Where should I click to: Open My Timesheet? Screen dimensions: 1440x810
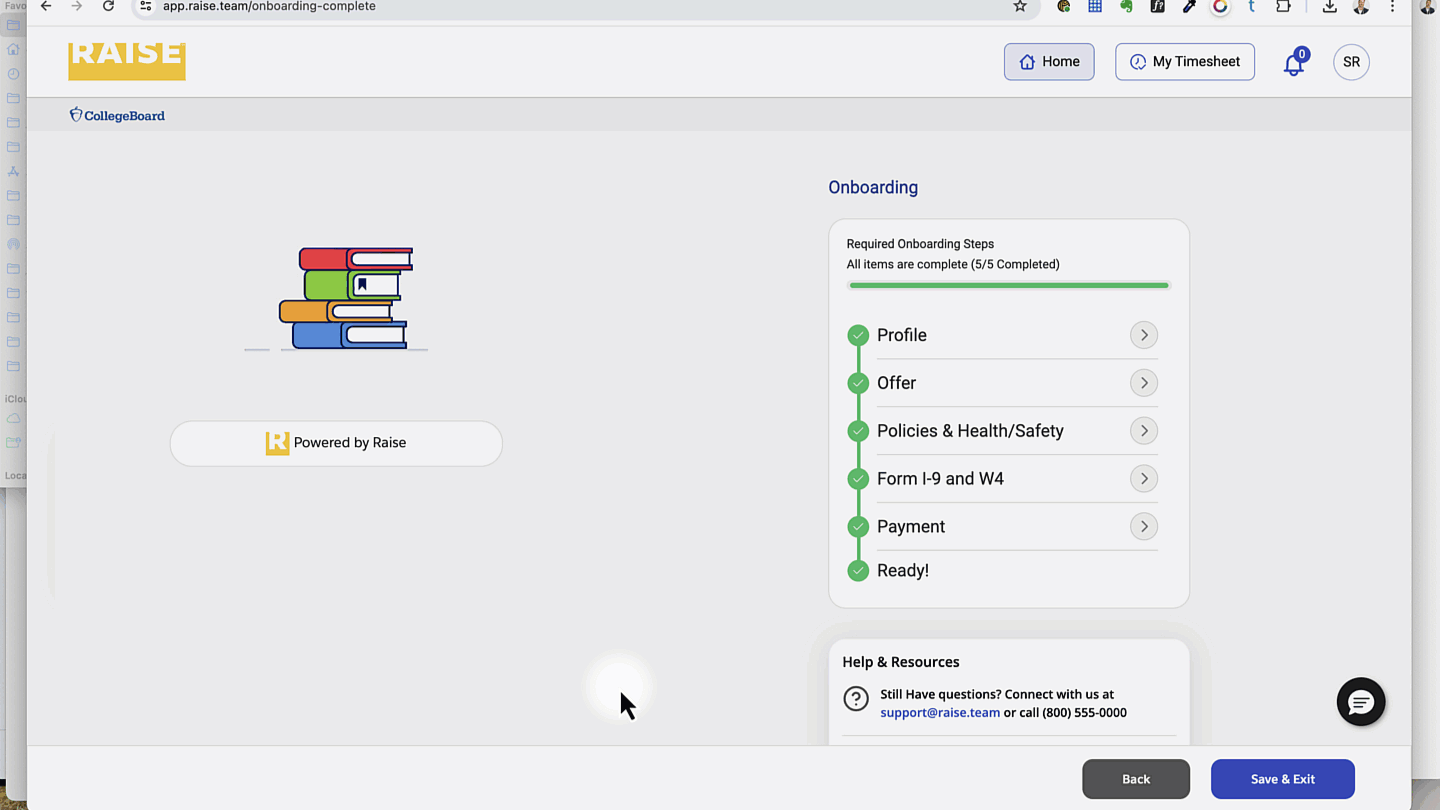coord(1185,62)
